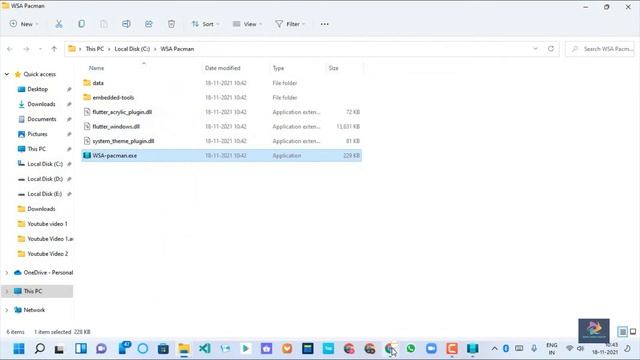Click the Delete trash icon in toolbar

[x=171, y=24]
